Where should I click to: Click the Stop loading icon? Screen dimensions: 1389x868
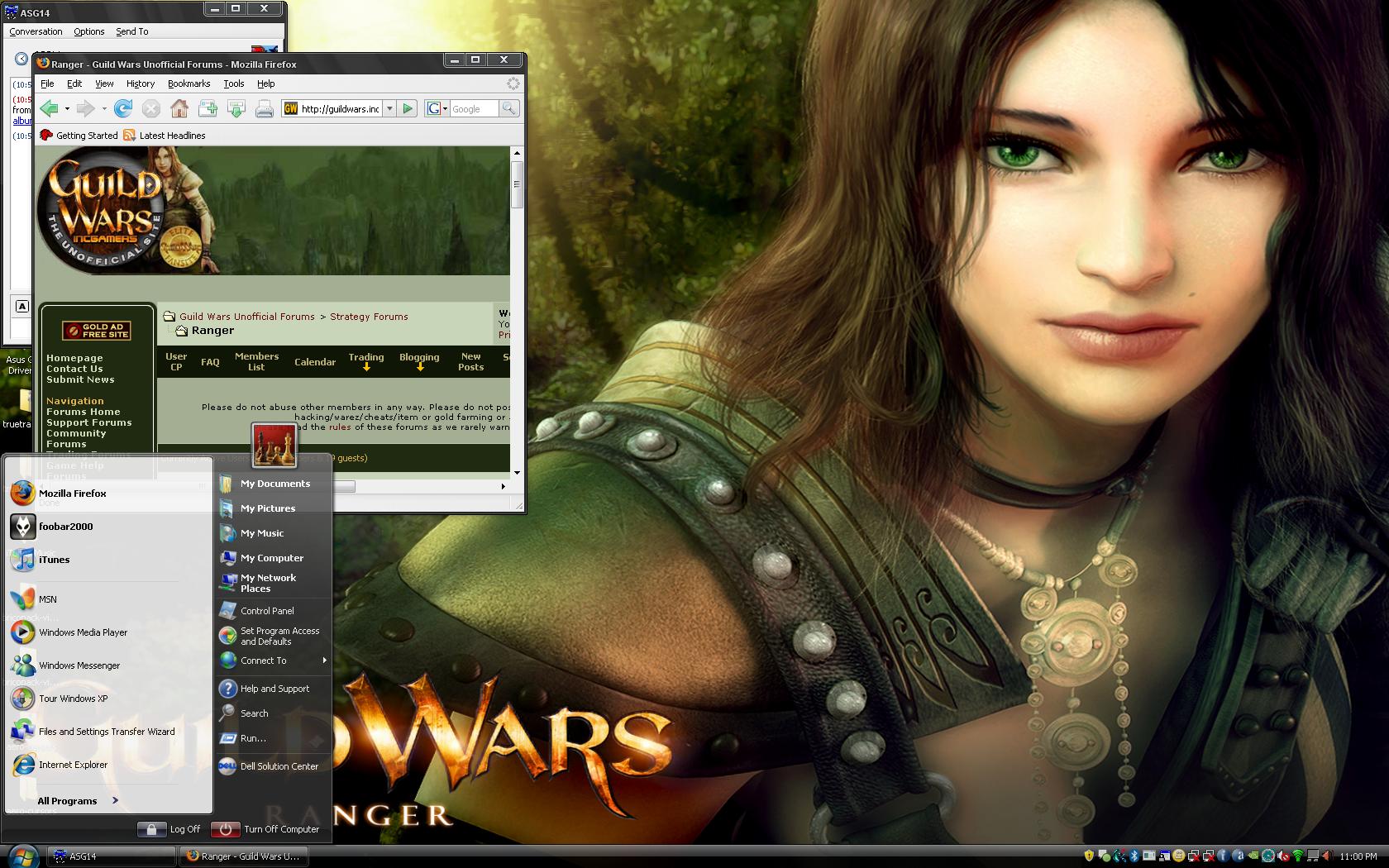pos(150,108)
